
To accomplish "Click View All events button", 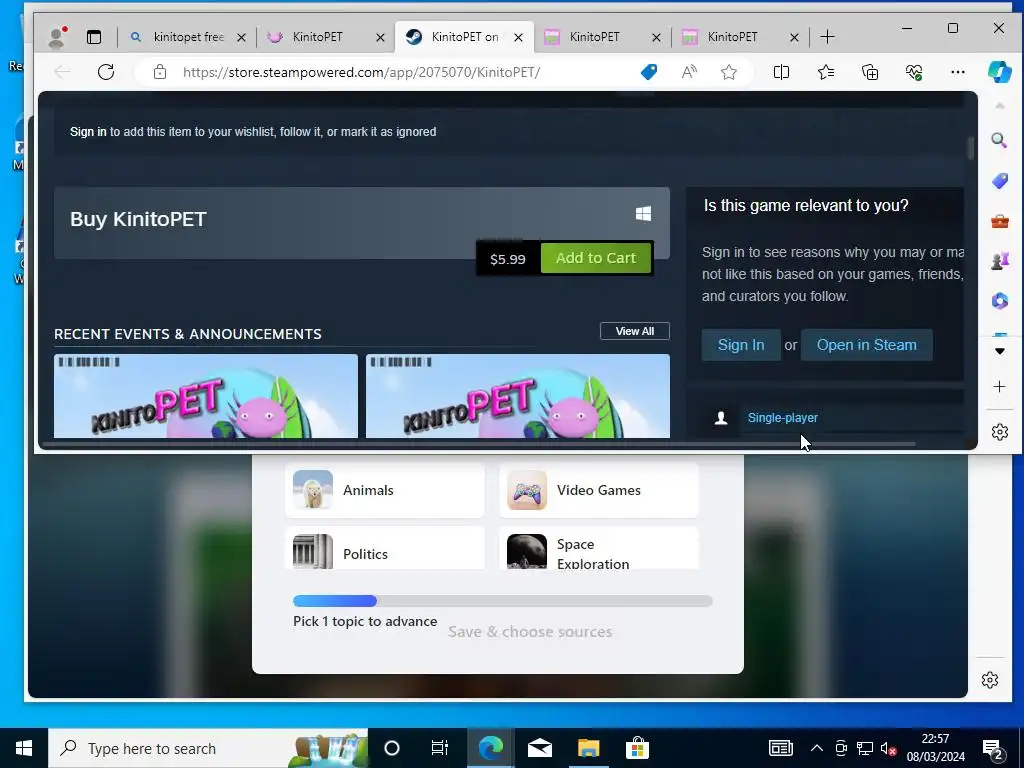I will [635, 331].
